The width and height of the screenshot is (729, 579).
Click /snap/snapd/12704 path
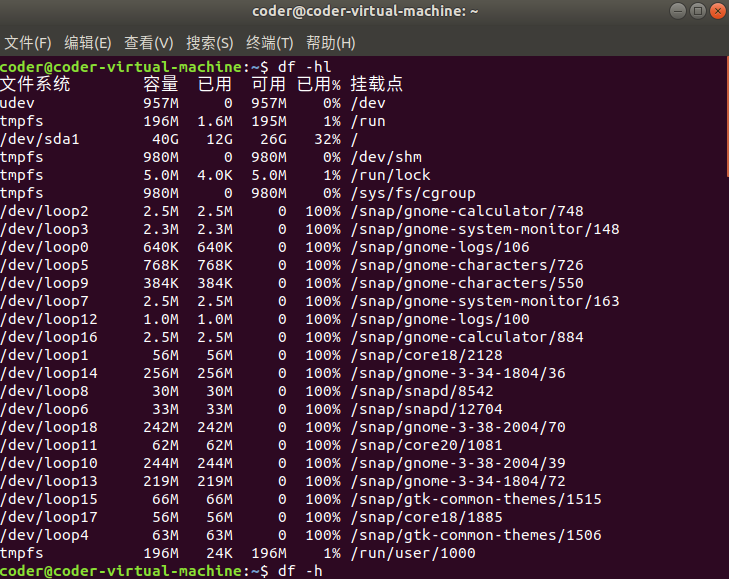point(427,409)
